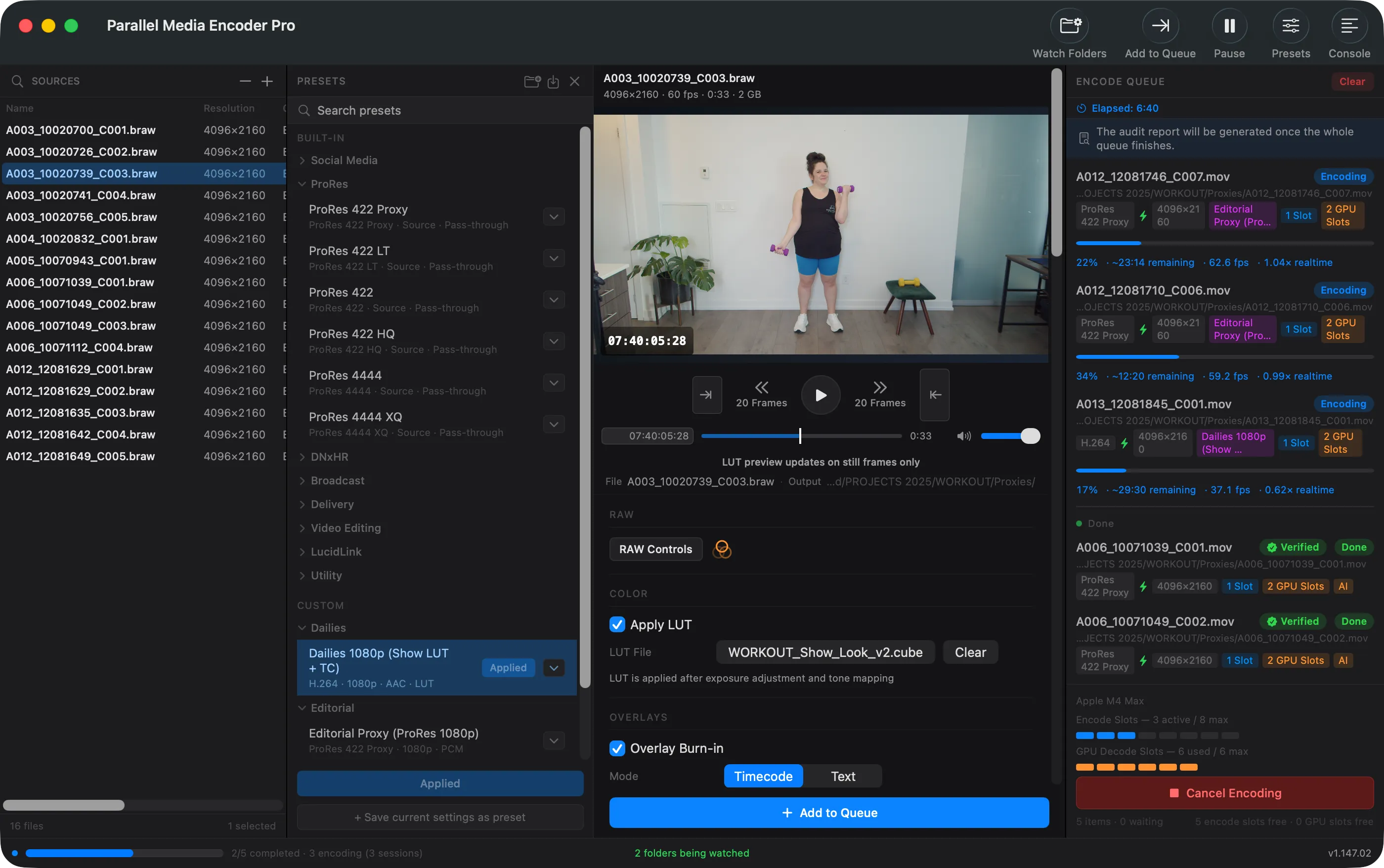Adjust the volume slider

pos(1010,436)
